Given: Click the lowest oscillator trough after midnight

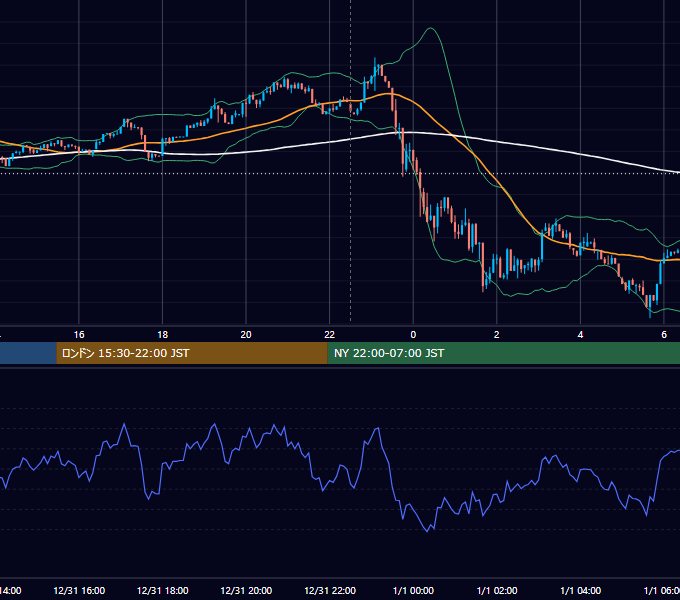Looking at the screenshot, I should (x=428, y=530).
